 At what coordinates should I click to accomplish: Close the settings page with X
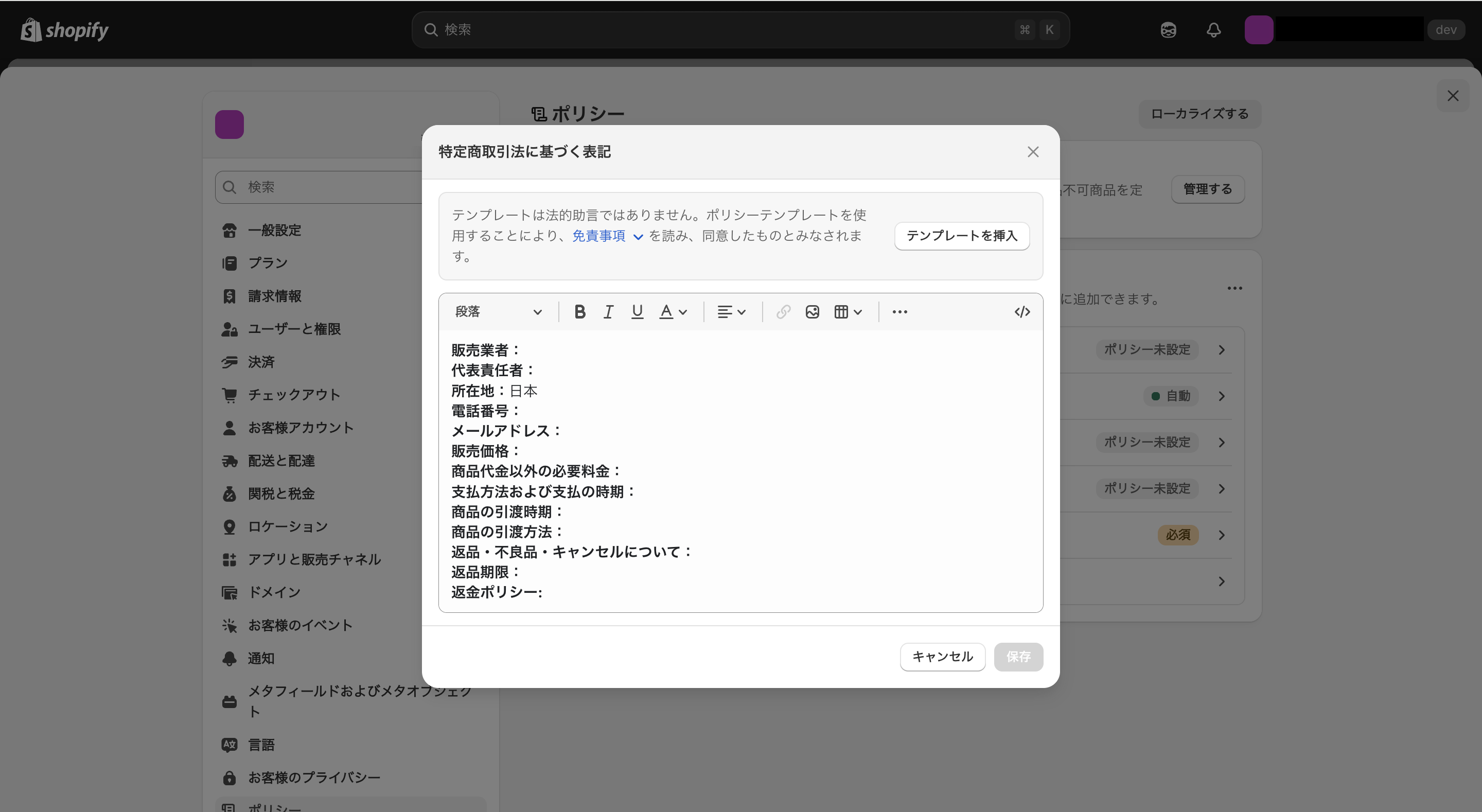[x=1453, y=96]
